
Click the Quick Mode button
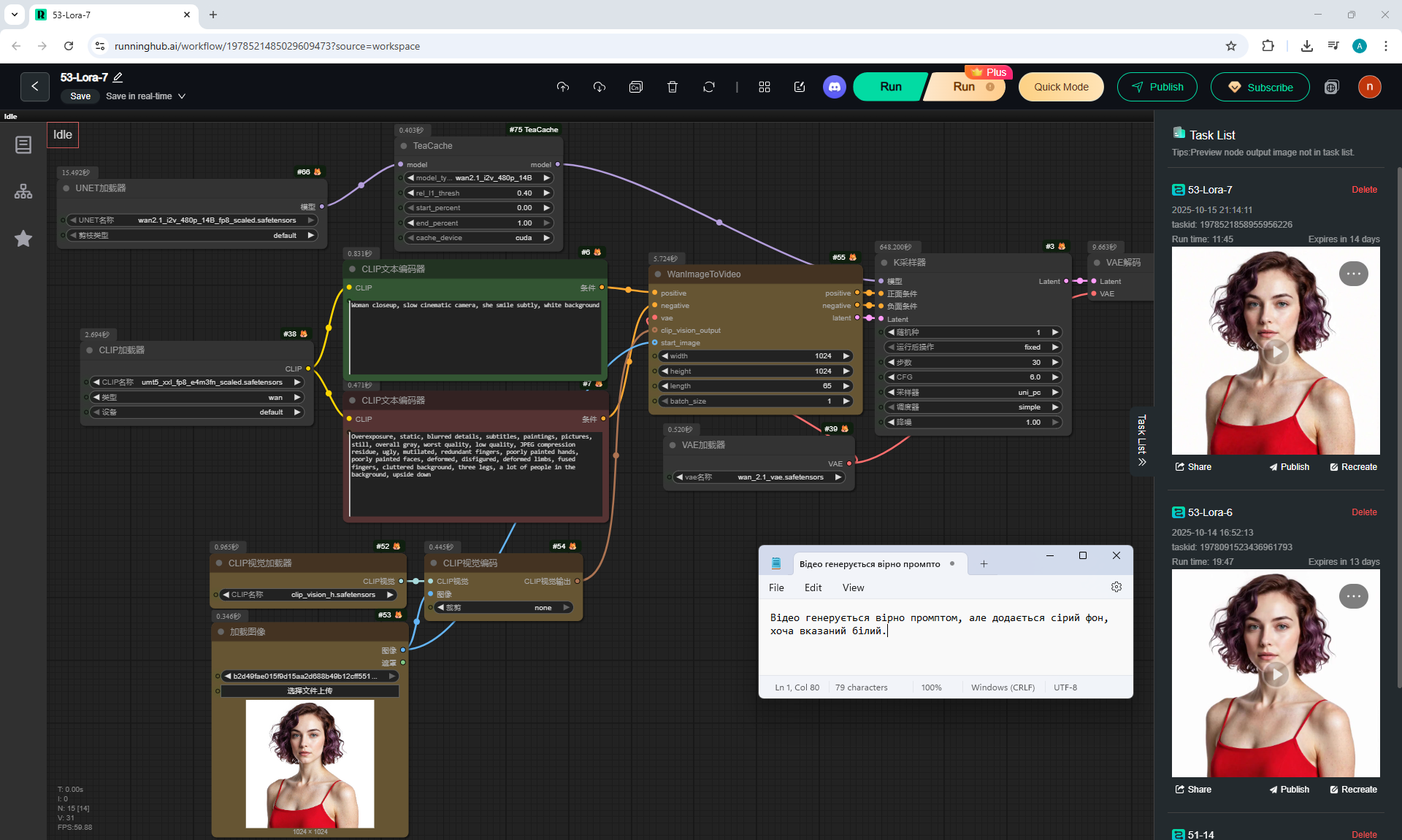point(1061,87)
